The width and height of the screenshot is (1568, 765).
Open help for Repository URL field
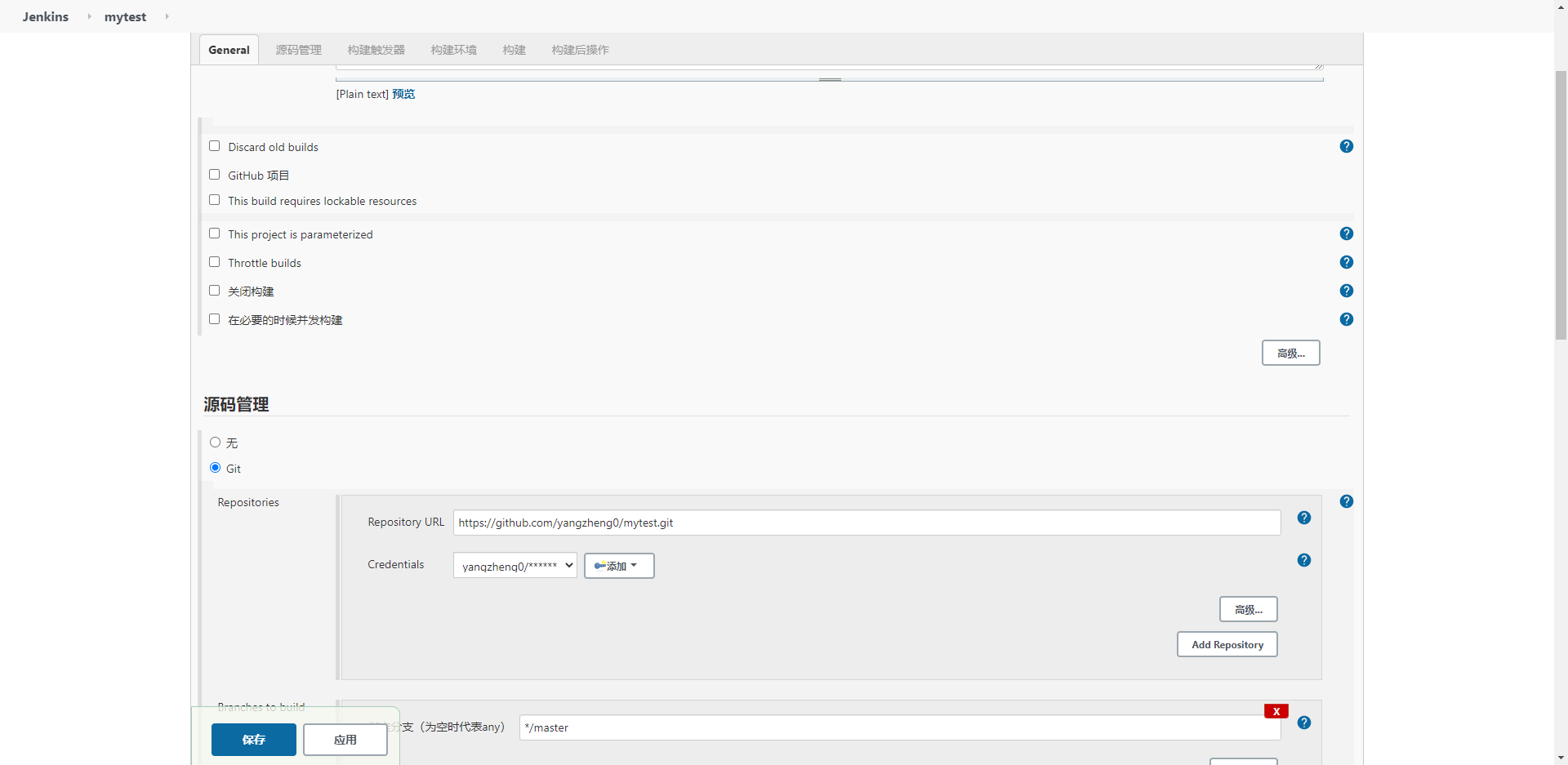1304,518
